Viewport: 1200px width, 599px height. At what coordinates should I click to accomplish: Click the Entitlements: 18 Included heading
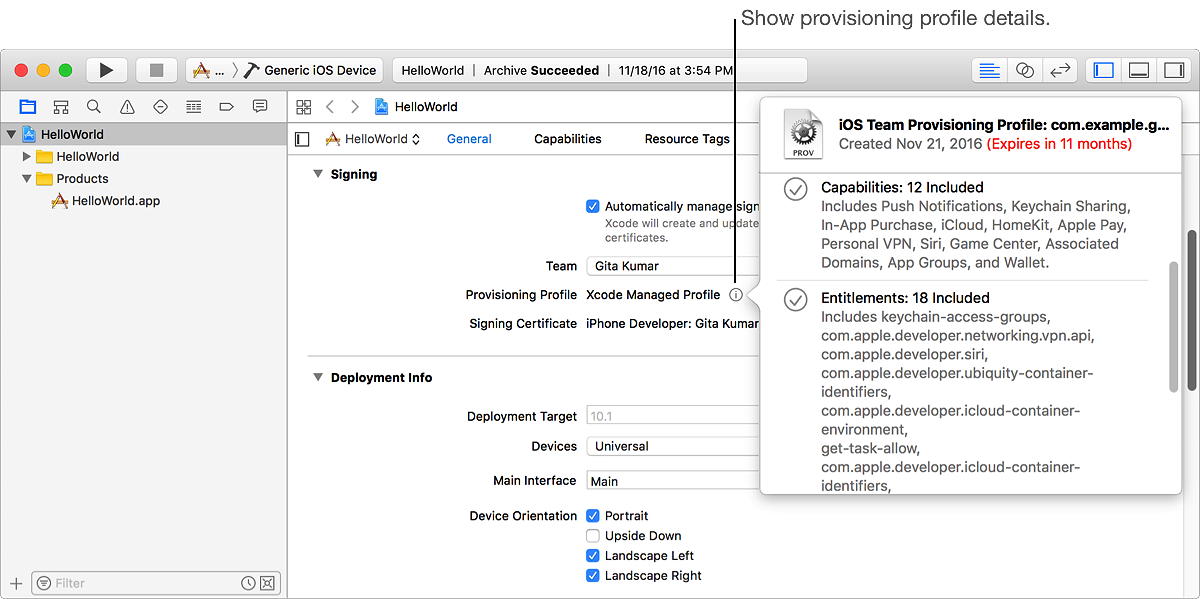pos(905,298)
